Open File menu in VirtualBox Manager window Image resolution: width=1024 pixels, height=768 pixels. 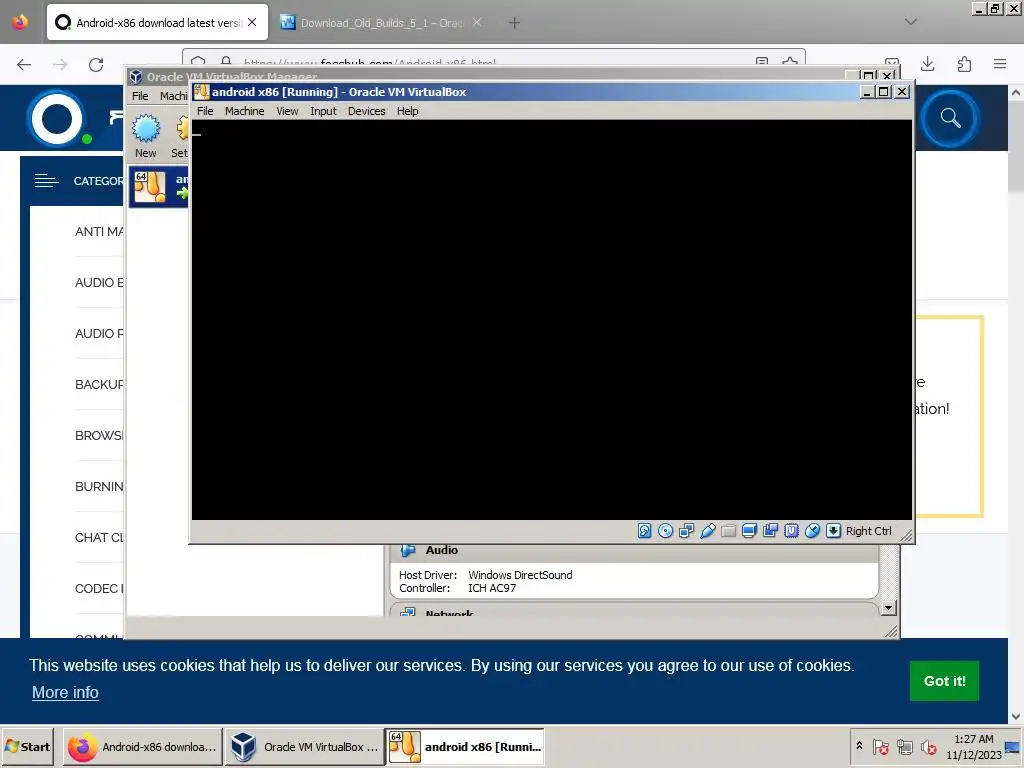[140, 96]
